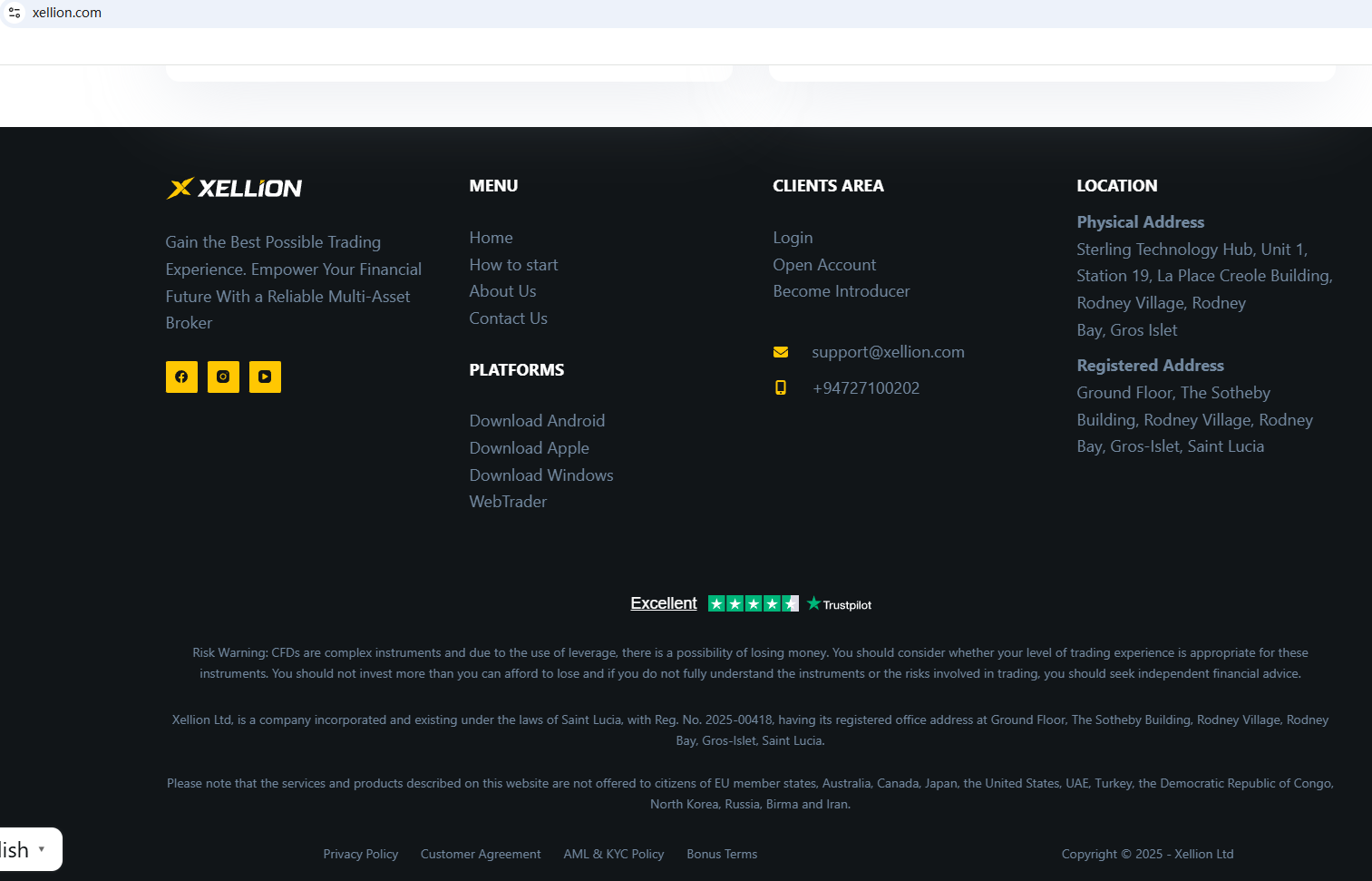Click the Physical Address label

[x=1141, y=222]
